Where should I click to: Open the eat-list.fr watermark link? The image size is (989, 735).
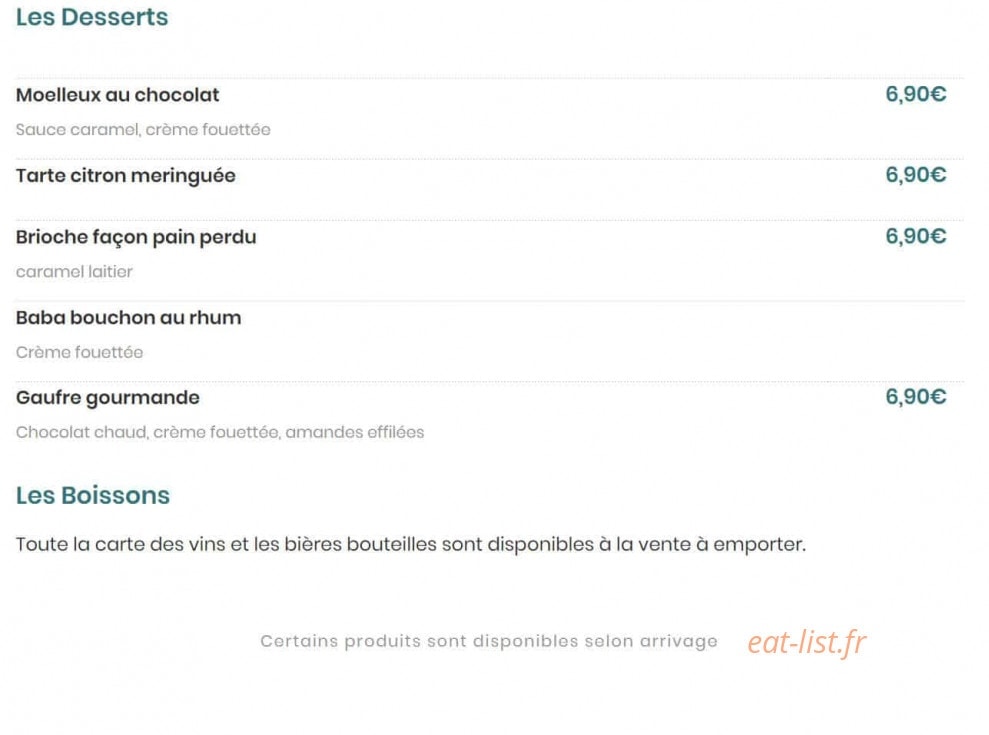click(807, 642)
